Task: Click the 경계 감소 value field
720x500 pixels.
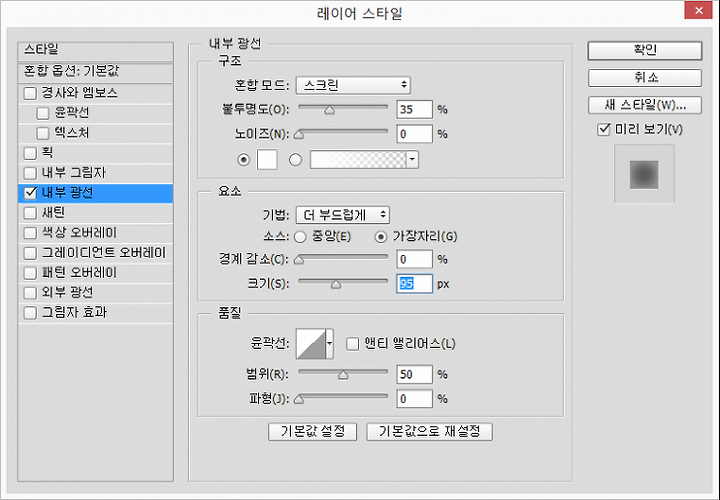Action: point(414,259)
